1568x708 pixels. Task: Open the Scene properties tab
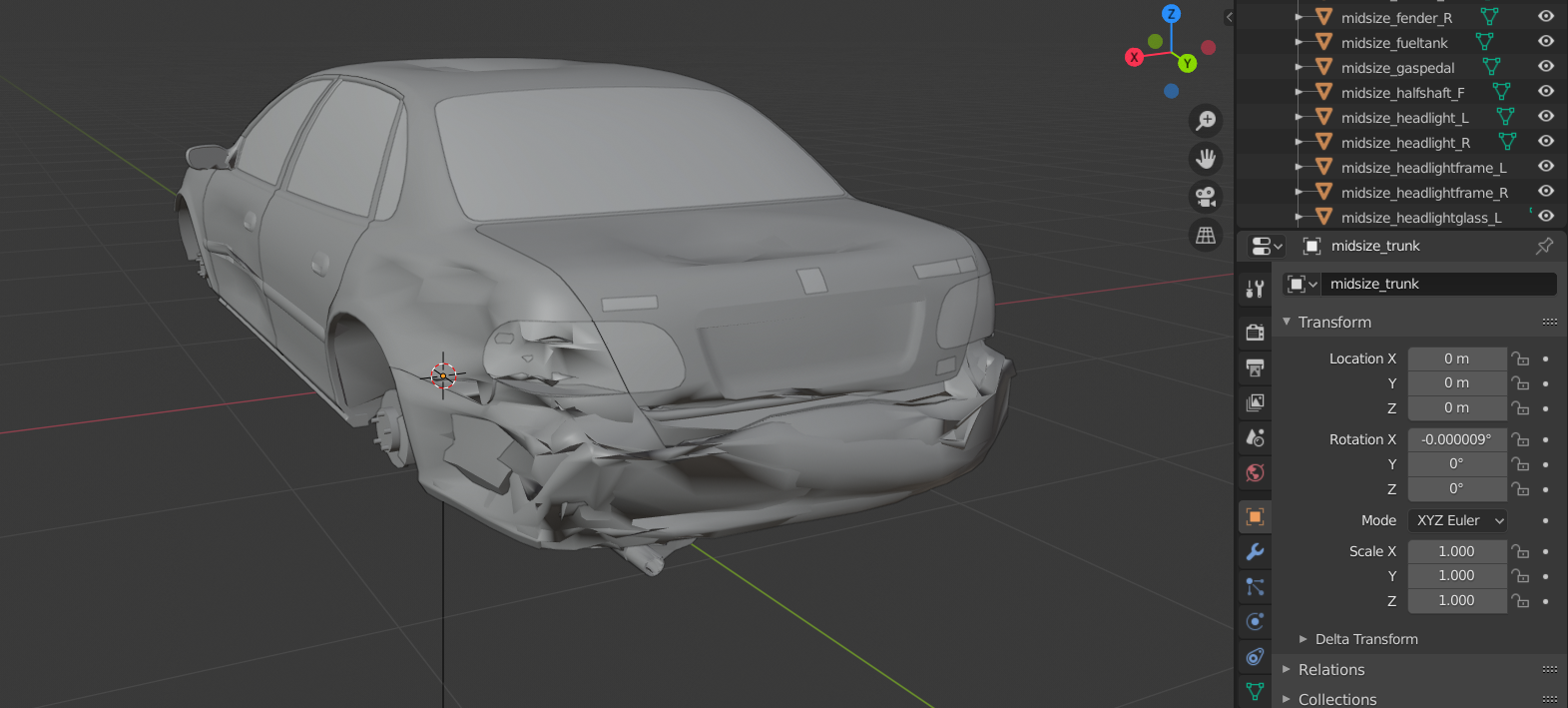coord(1255,437)
